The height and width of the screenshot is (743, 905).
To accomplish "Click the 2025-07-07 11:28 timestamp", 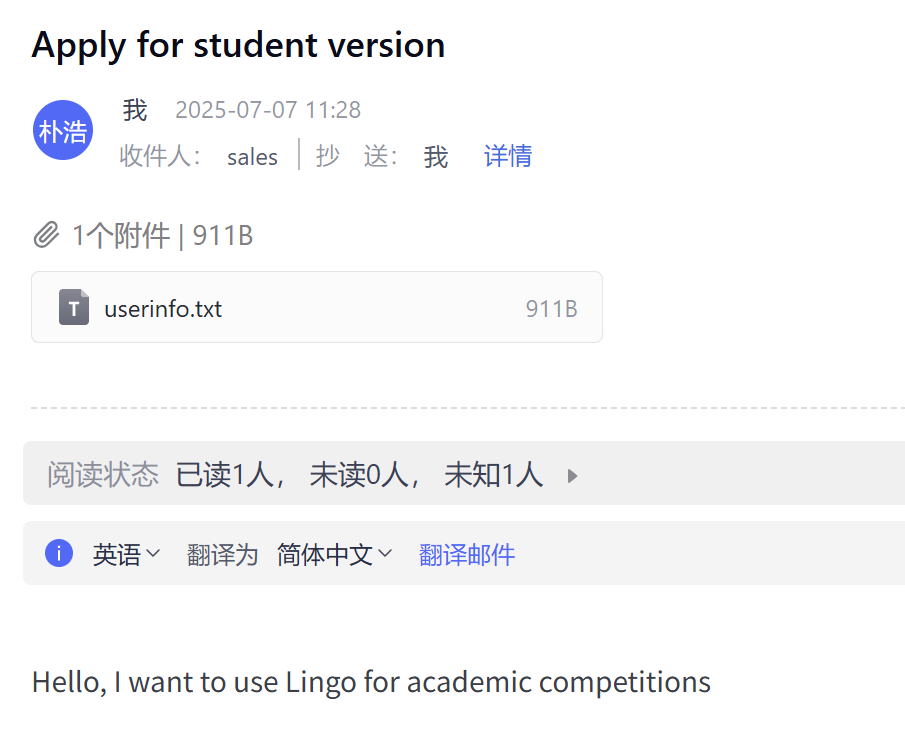I will click(268, 110).
